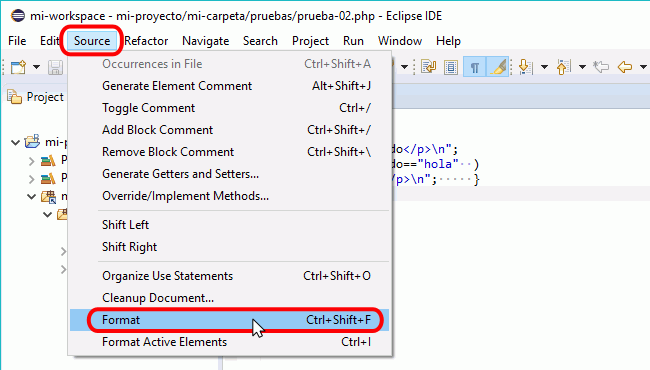The height and width of the screenshot is (370, 650).
Task: Click the "hola" string in editor
Action: coord(439,164)
